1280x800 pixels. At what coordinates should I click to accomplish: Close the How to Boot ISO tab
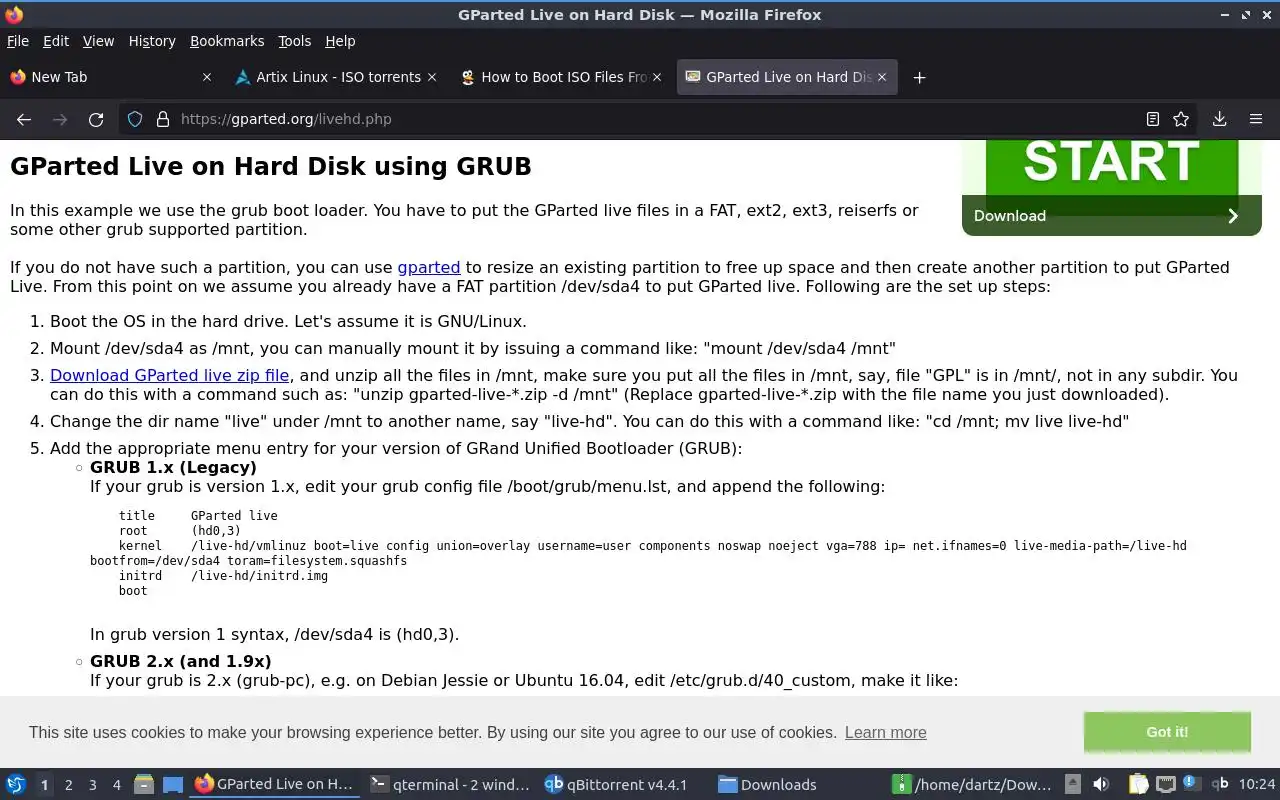point(657,77)
